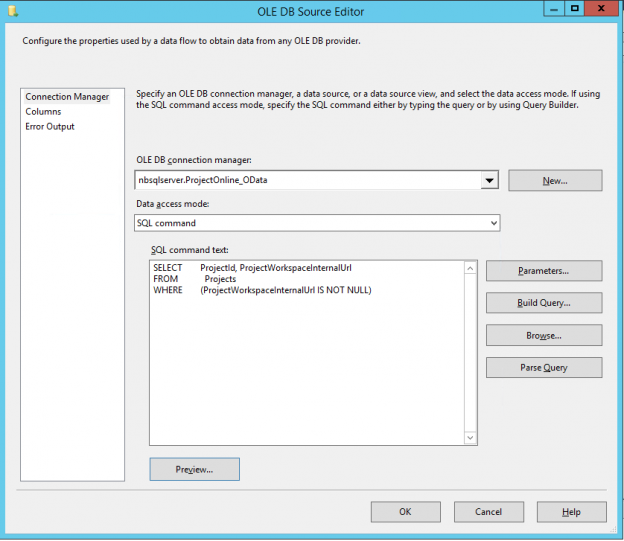Screen dimensions: 624x541
Task: Maximize the OLE DB Source Editor window
Action: 575,9
